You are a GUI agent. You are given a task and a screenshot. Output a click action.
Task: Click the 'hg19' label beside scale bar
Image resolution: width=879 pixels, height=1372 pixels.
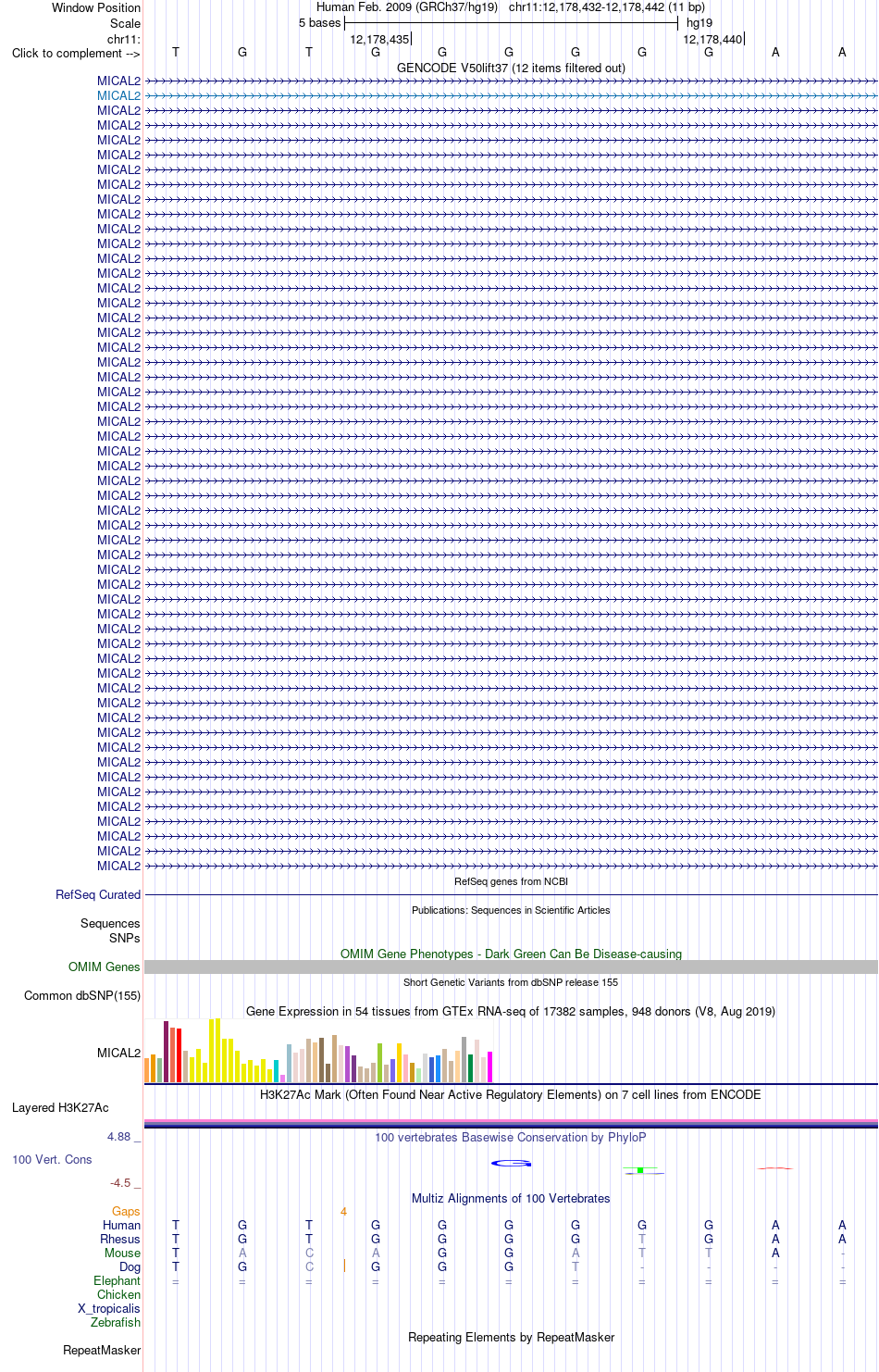pyautogui.click(x=699, y=22)
